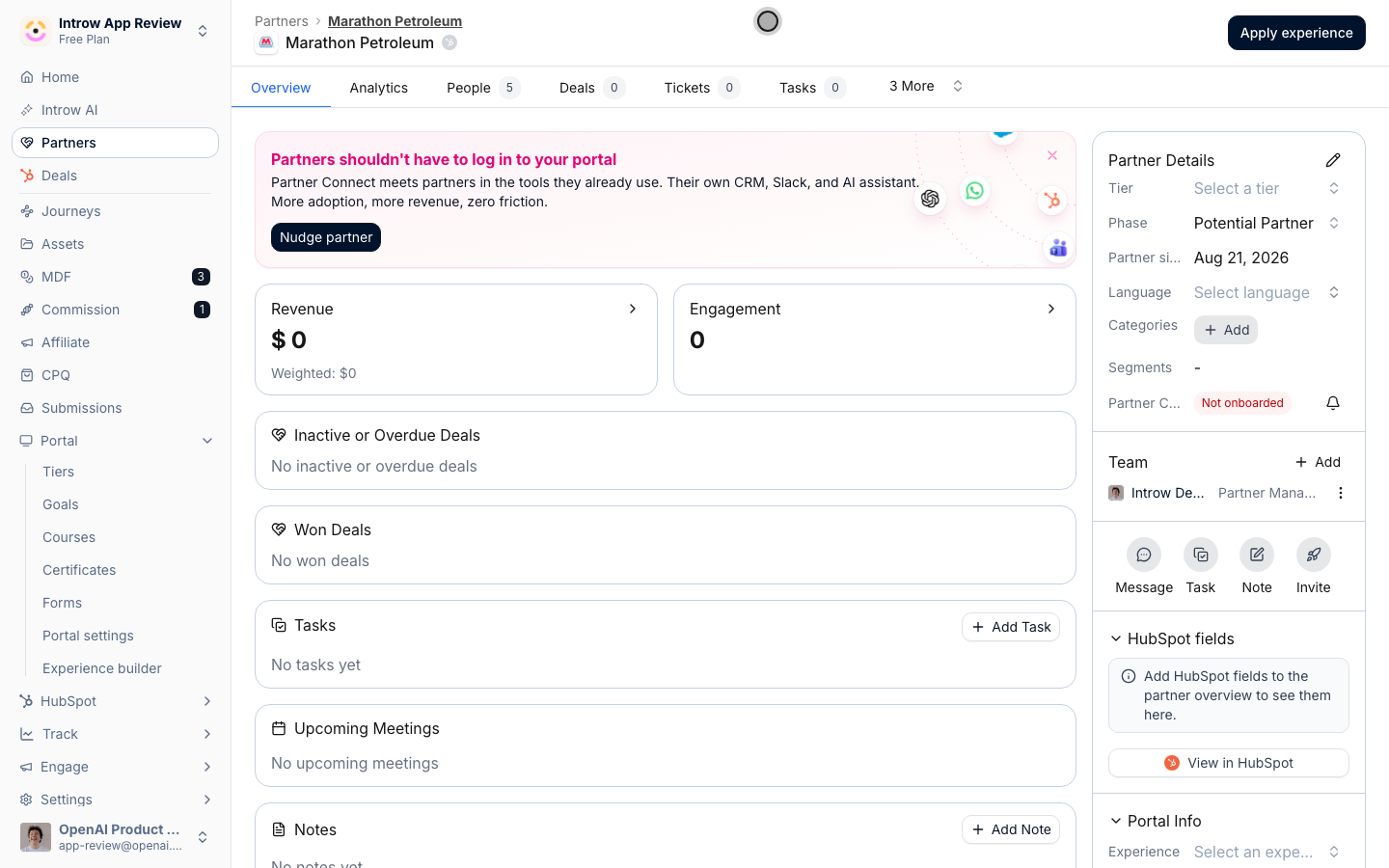Open MDF in the sidebar

pos(115,277)
